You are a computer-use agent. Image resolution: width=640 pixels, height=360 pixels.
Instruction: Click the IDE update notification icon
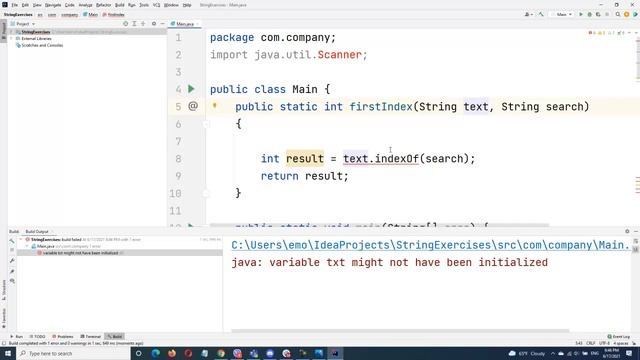[x=627, y=14]
